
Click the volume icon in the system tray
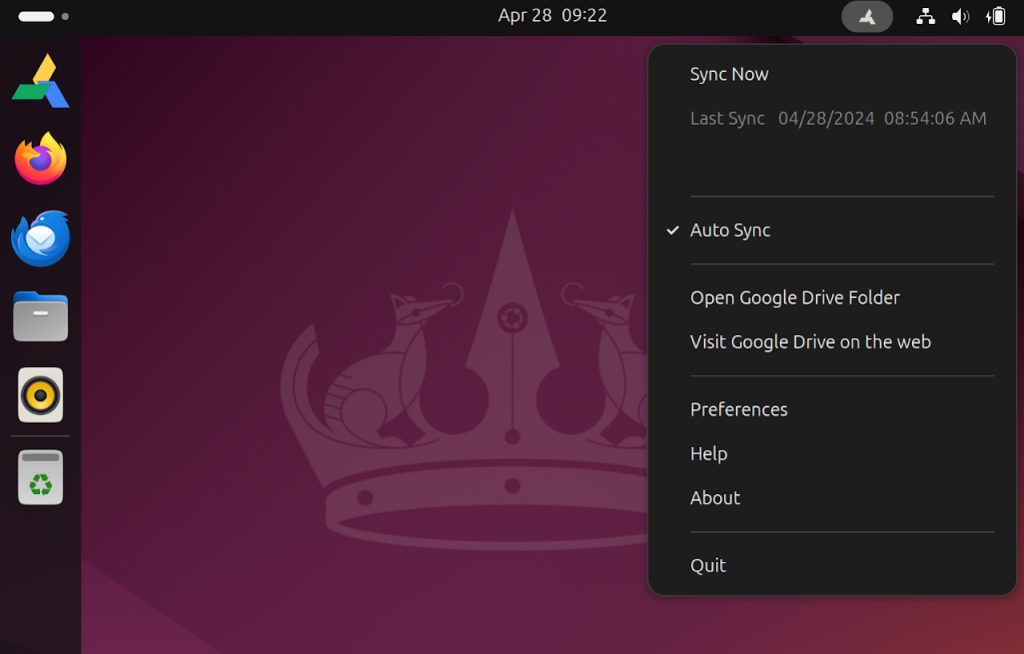[x=960, y=15]
